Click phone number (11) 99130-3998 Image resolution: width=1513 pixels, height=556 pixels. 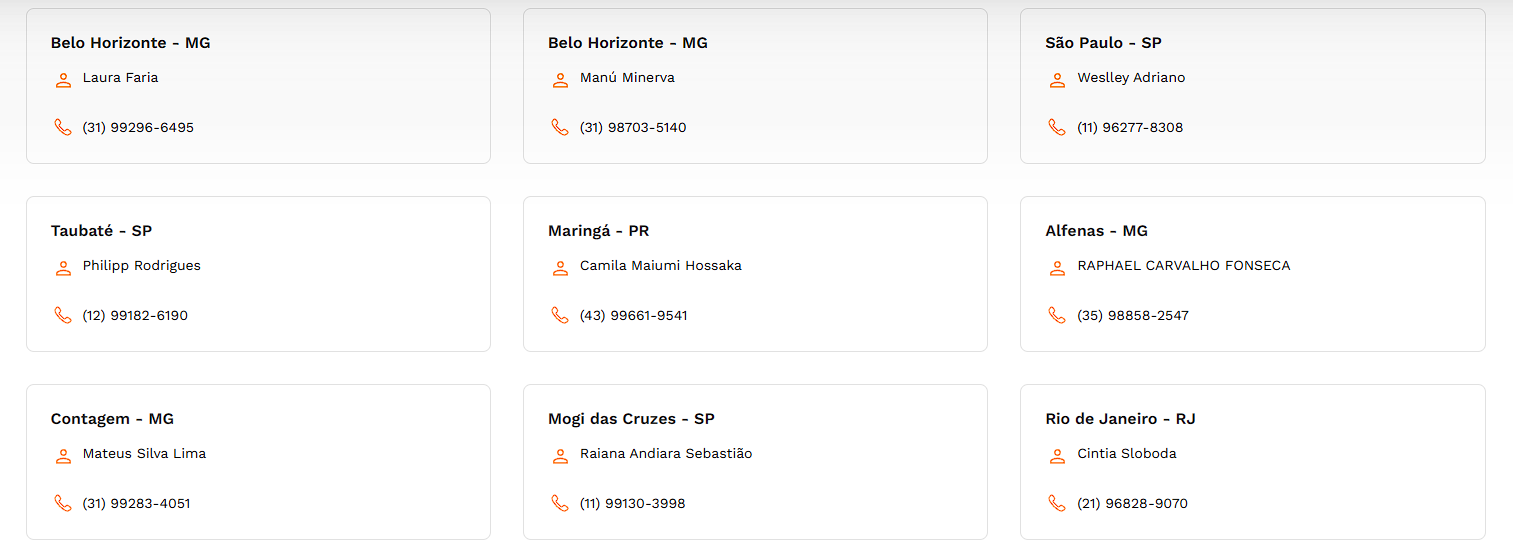[x=633, y=504]
